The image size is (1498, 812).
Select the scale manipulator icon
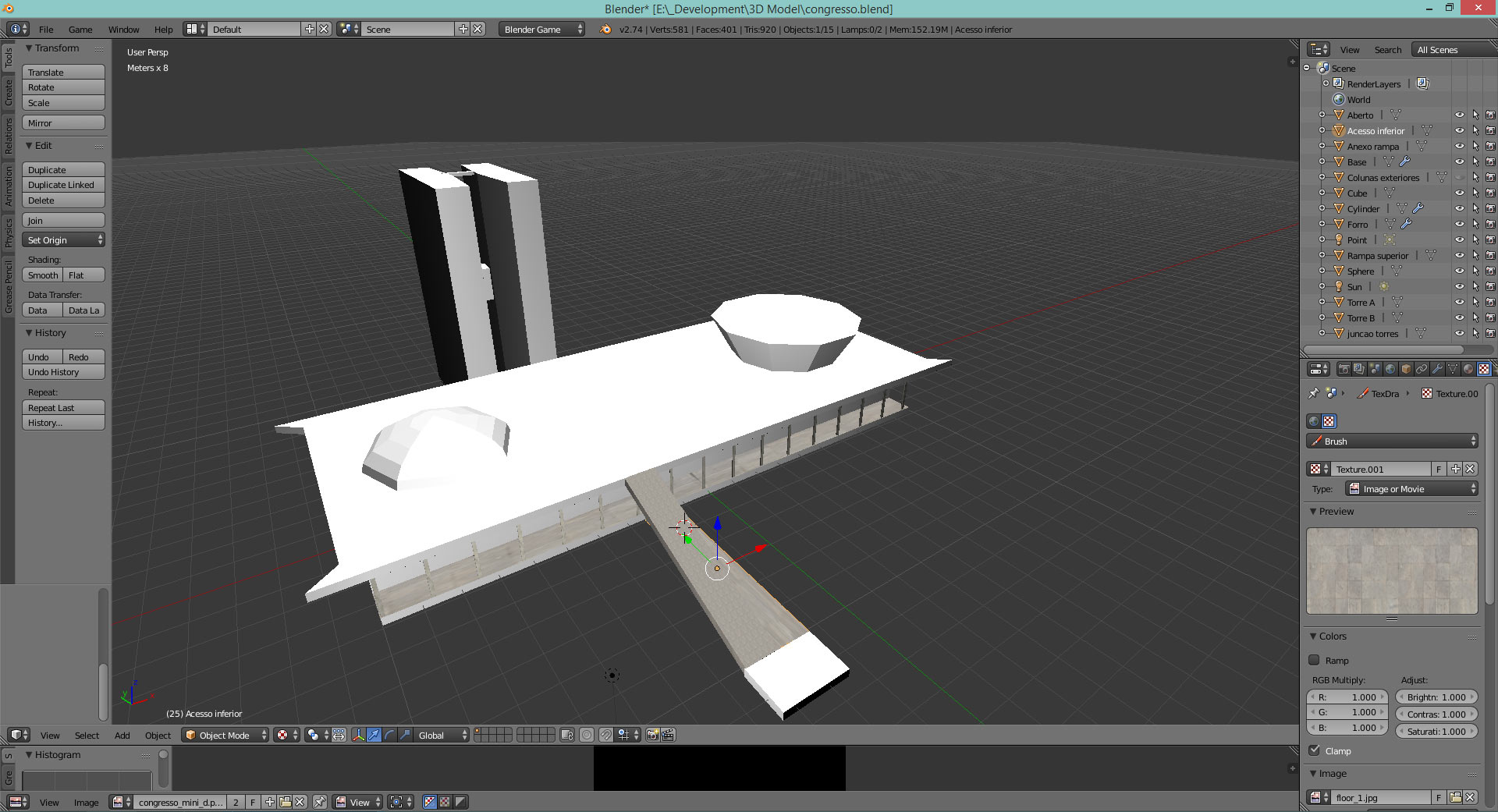tap(405, 735)
